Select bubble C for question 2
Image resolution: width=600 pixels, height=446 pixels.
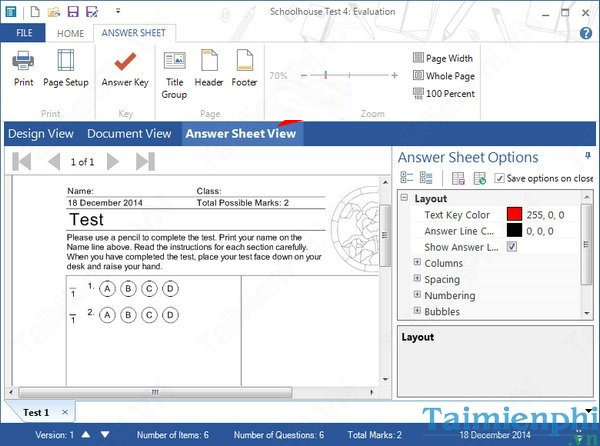149,315
